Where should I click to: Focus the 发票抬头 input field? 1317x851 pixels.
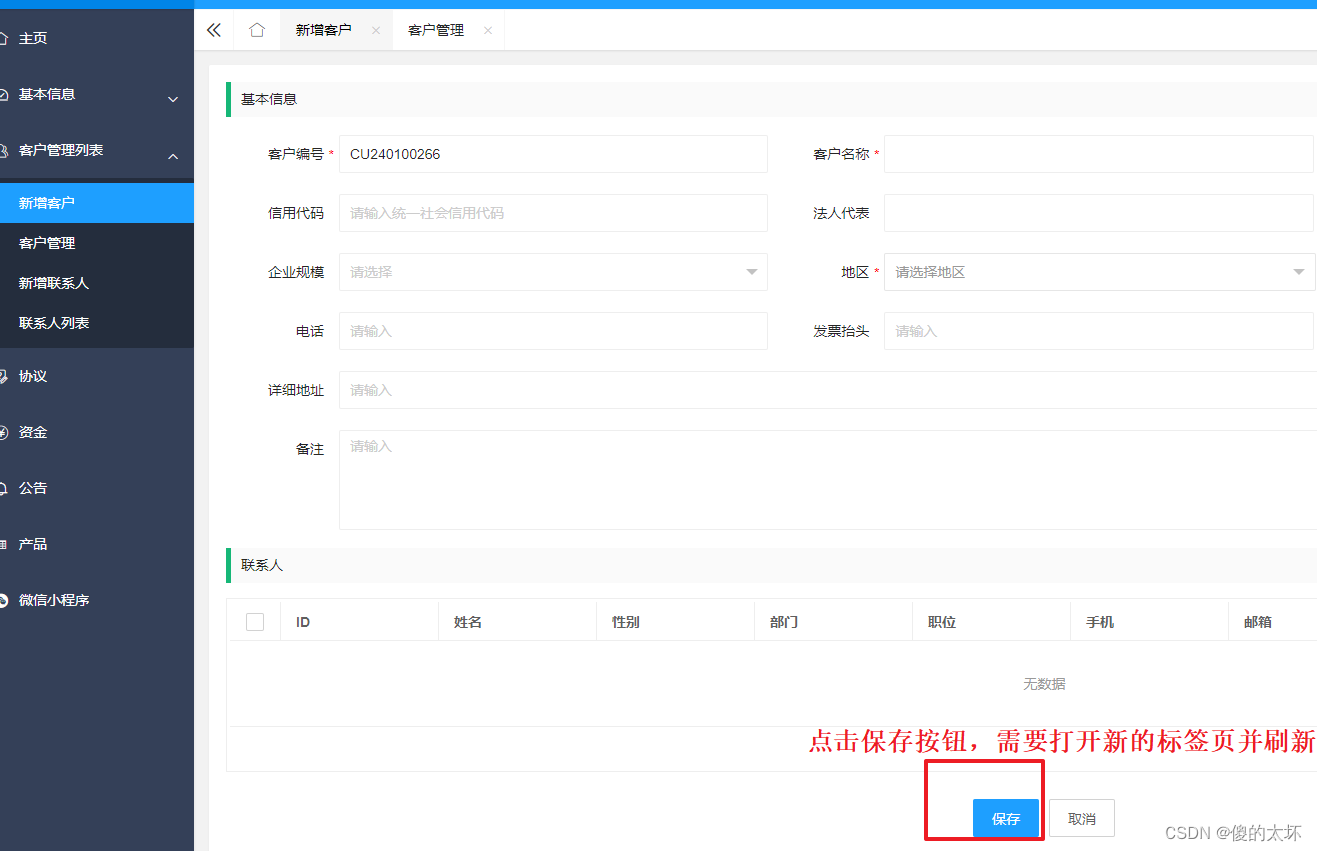(x=1099, y=331)
